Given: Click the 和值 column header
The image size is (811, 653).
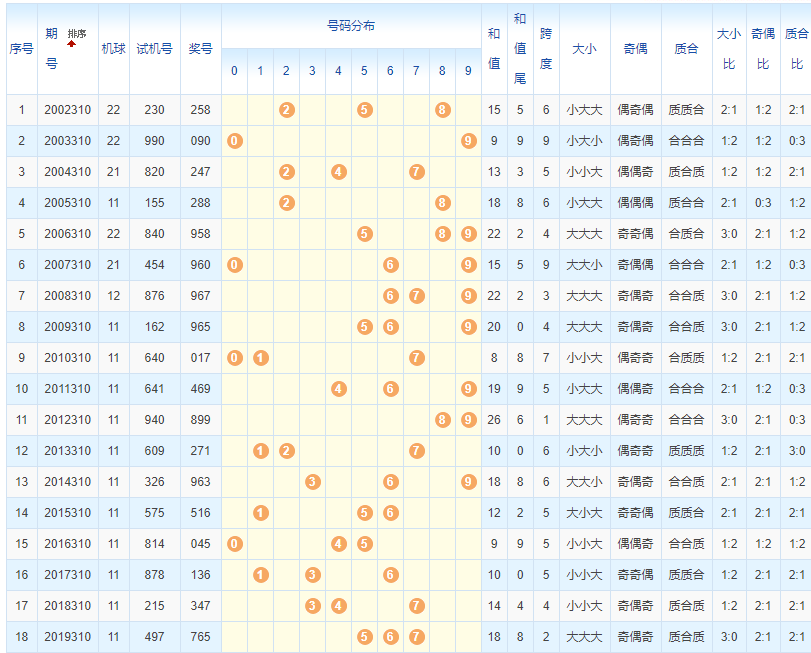Looking at the screenshot, I should (x=493, y=48).
